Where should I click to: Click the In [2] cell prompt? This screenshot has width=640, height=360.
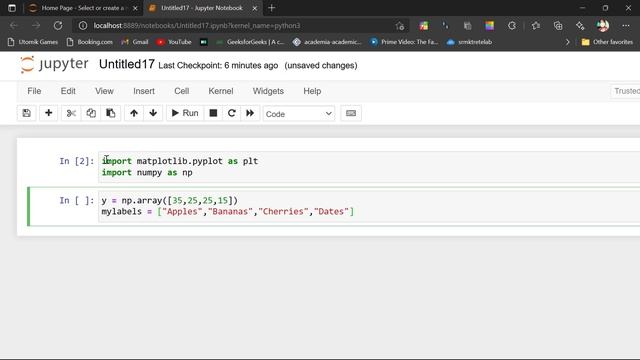point(77,161)
